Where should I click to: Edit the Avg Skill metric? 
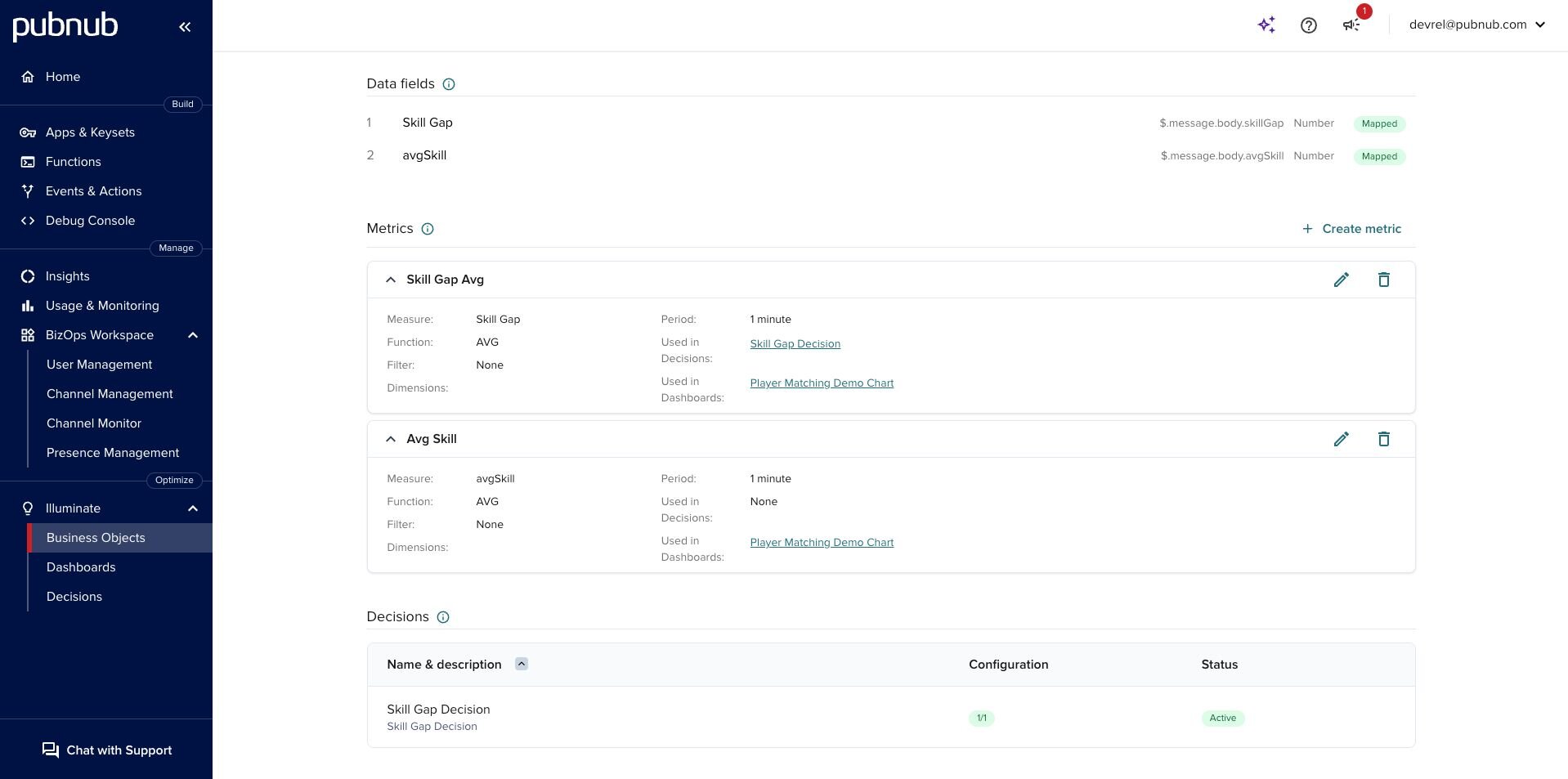point(1341,439)
